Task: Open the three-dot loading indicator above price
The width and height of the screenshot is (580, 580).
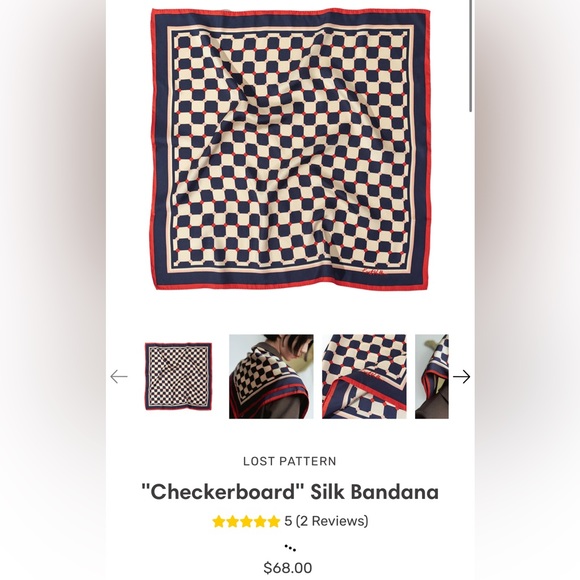Action: coord(290,548)
